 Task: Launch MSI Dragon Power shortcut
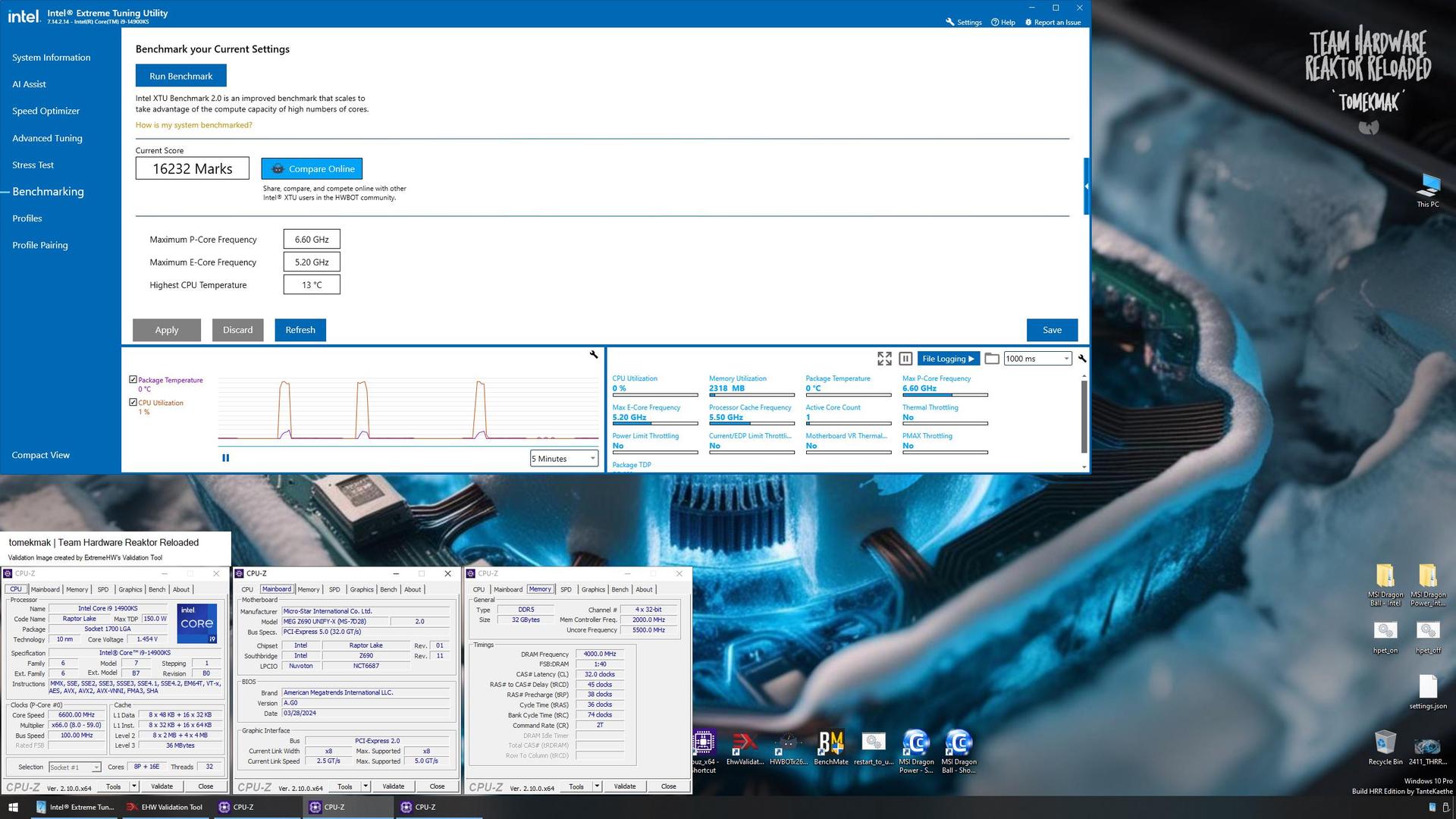coord(916,751)
